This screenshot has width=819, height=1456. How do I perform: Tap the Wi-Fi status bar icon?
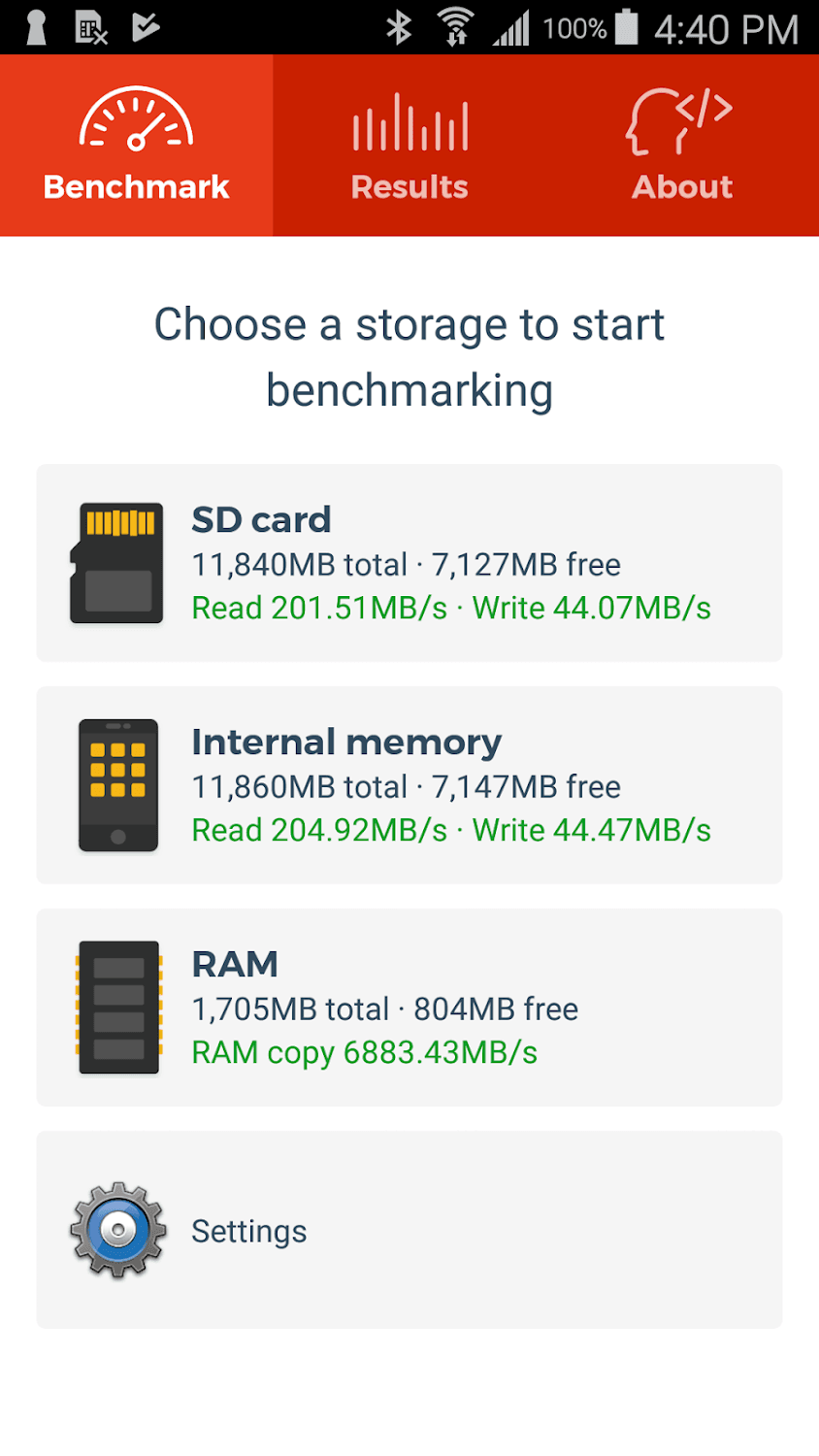(x=454, y=27)
